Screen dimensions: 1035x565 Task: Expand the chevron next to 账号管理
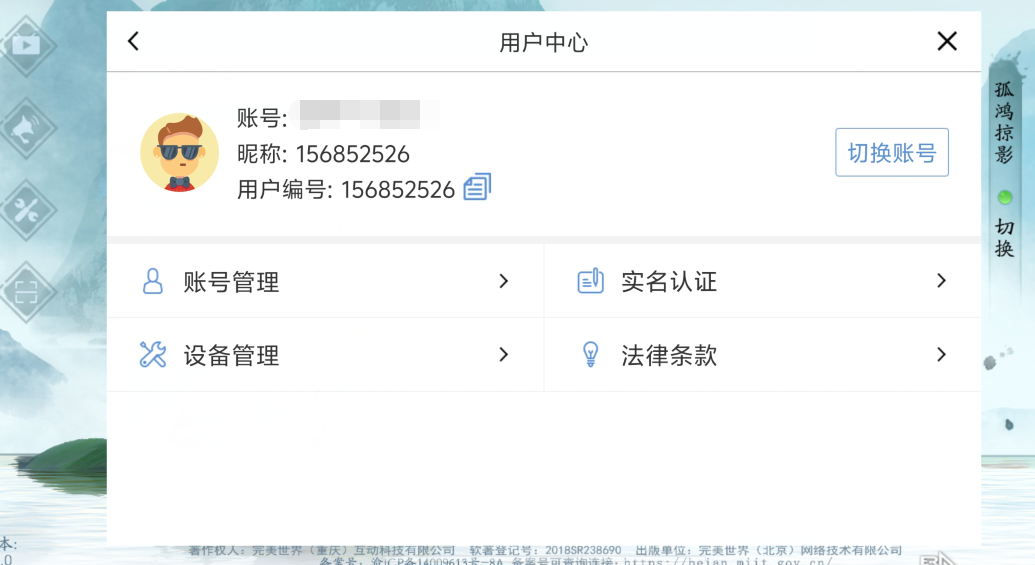504,281
